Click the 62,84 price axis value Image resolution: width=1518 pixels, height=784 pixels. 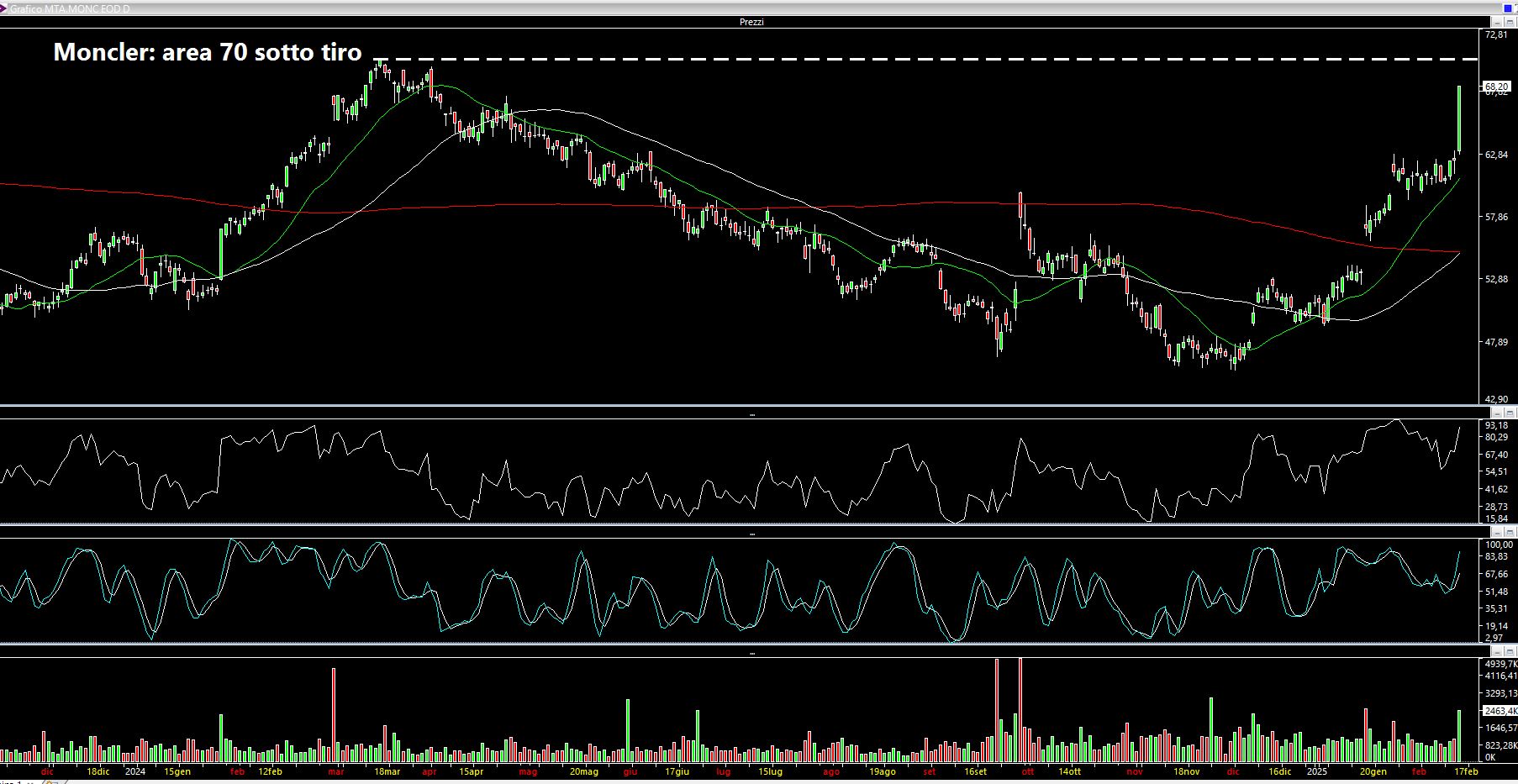pyautogui.click(x=1496, y=155)
